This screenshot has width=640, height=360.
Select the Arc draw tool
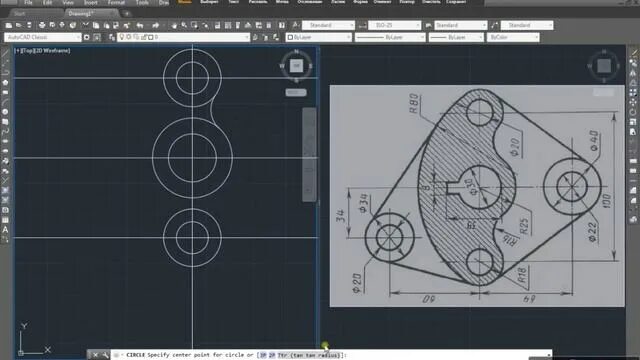click(5, 102)
